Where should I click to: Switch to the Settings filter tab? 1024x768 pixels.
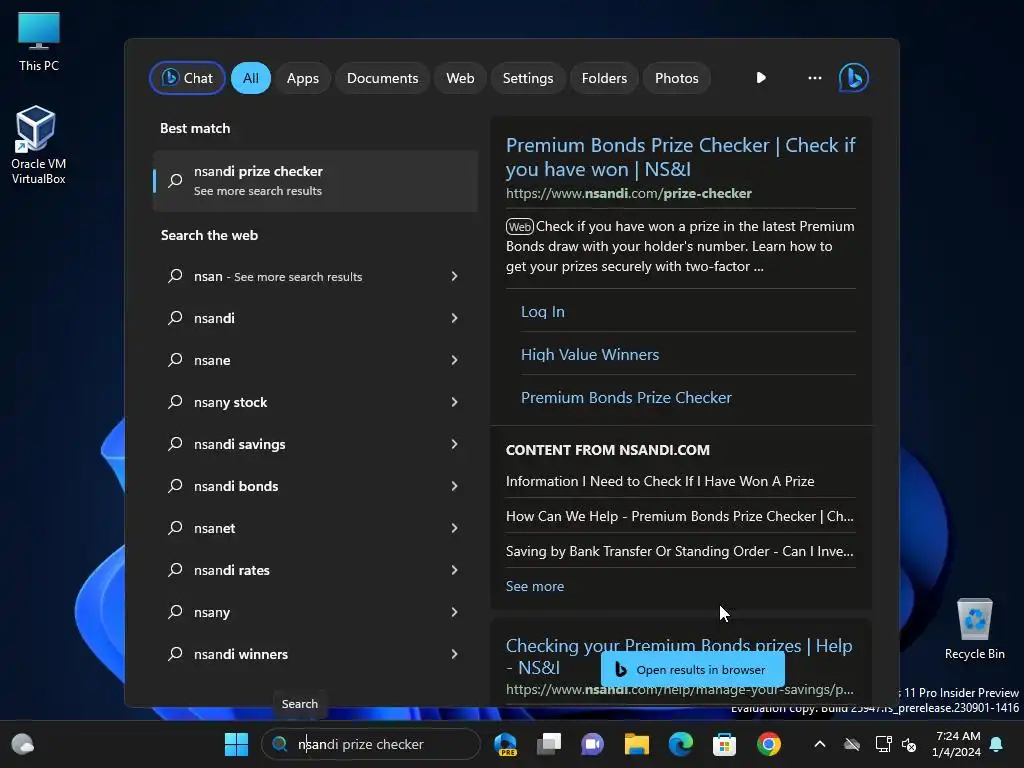528,78
